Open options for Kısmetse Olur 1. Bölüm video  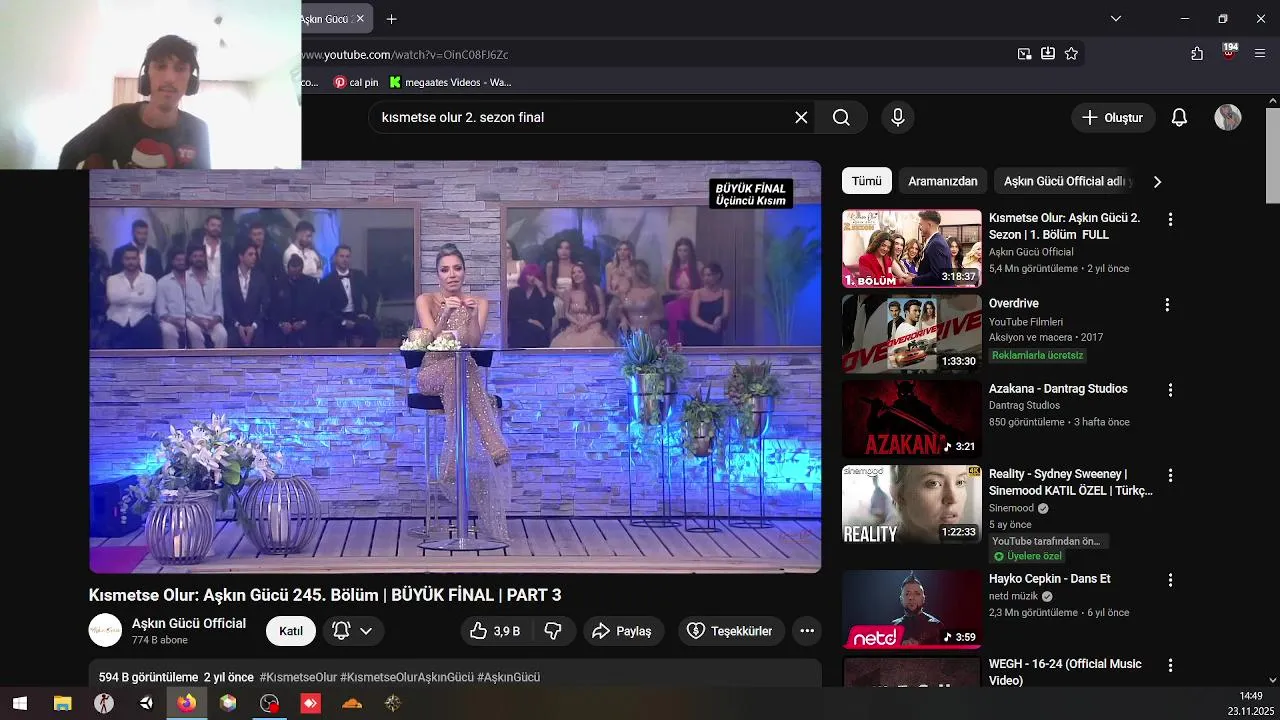1170,219
